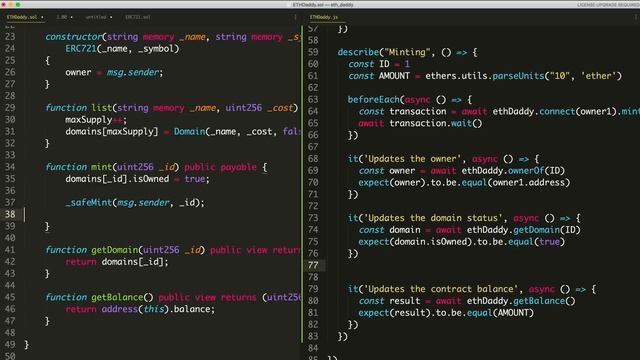Click the LICENSE UPGRADE REQUIRED notice
This screenshot has height=360, width=640.
coord(608,5)
